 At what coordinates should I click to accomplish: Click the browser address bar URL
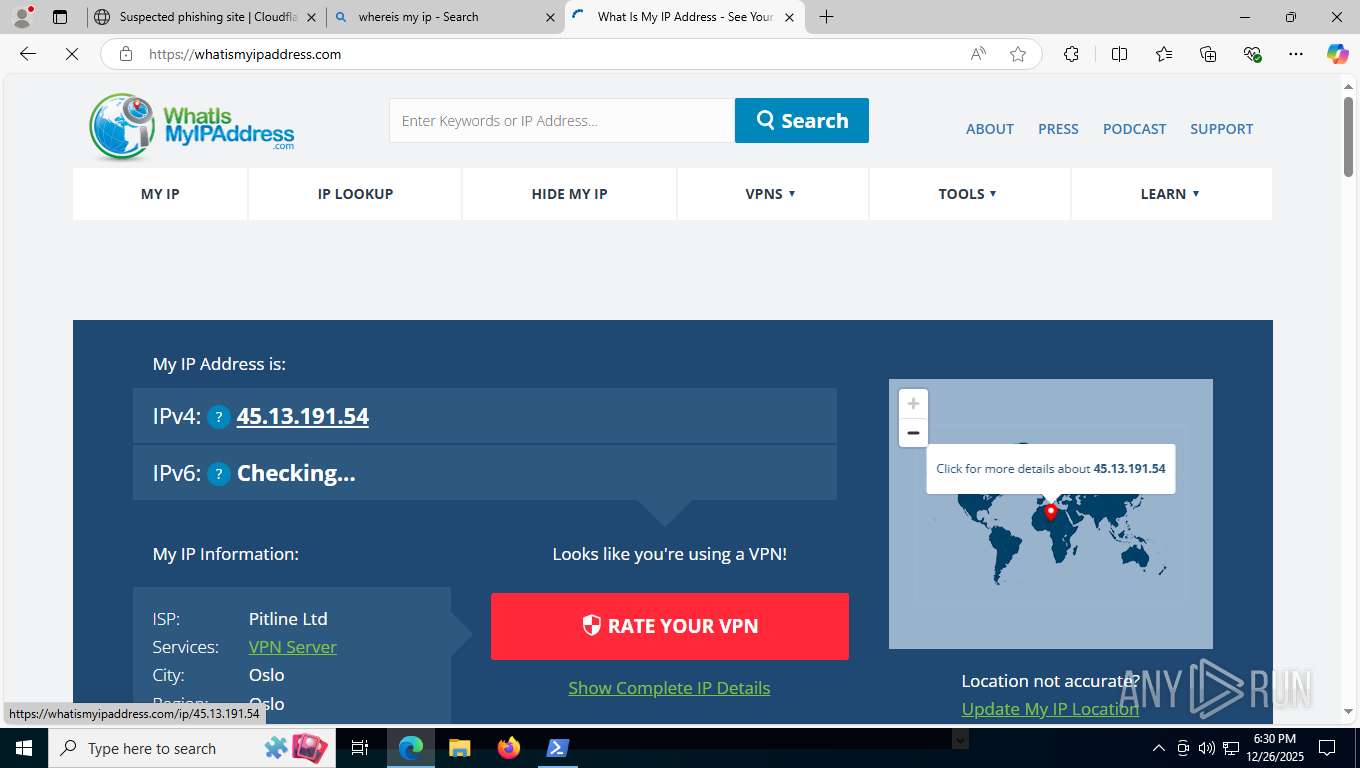245,54
